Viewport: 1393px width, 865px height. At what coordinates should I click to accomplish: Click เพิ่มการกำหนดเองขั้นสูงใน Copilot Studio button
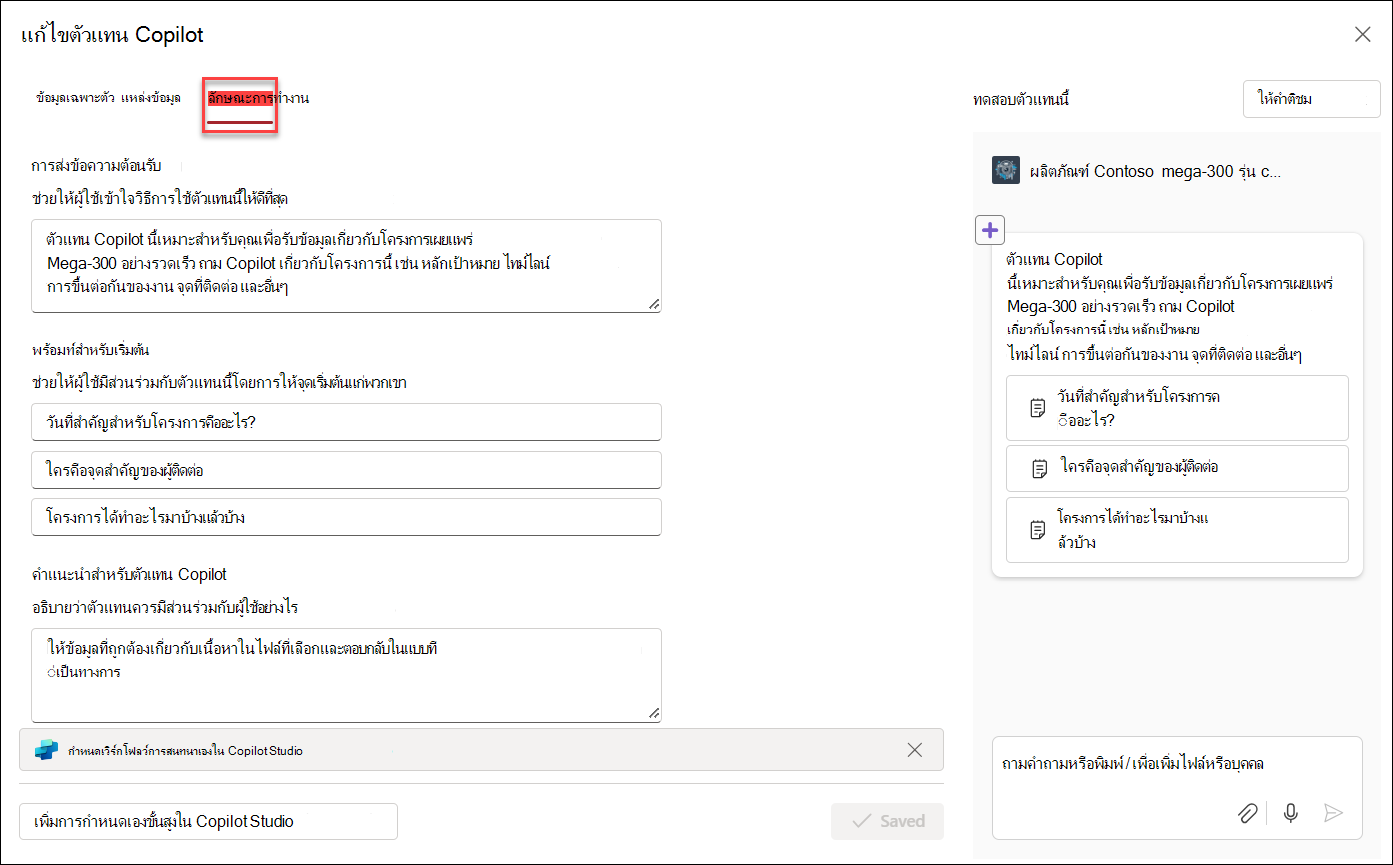pyautogui.click(x=208, y=821)
